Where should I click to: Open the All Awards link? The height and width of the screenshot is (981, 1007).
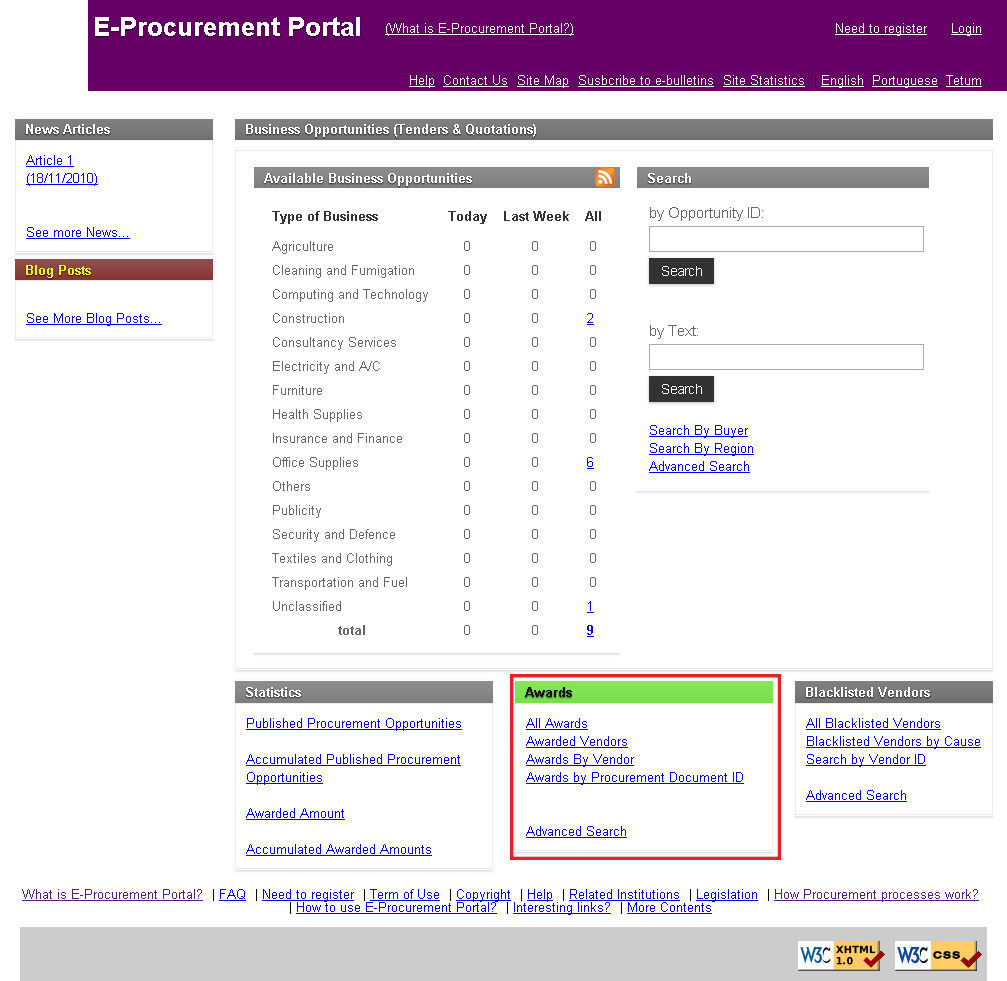pyautogui.click(x=557, y=724)
